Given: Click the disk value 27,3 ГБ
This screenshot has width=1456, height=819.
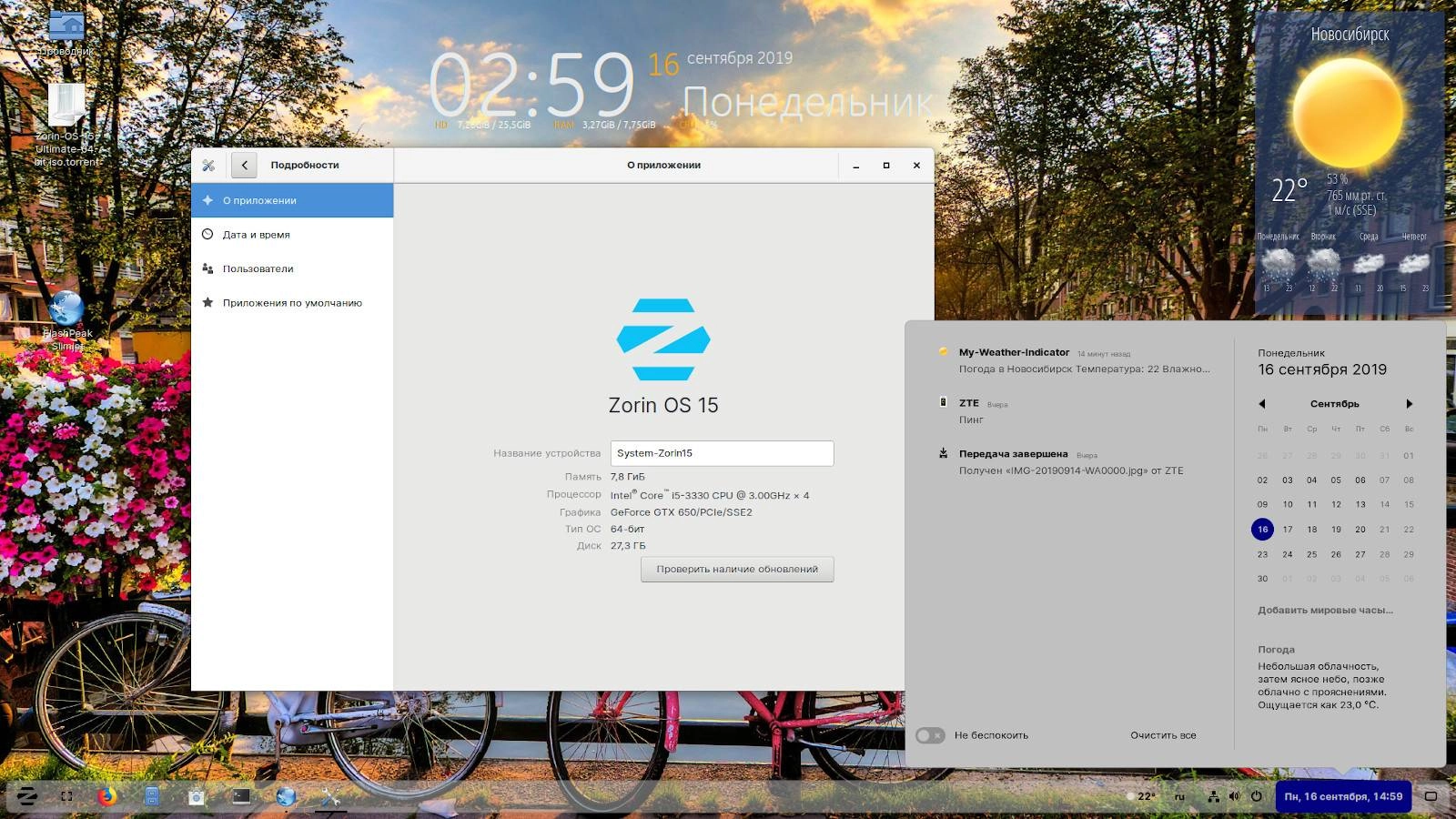Looking at the screenshot, I should coord(628,546).
